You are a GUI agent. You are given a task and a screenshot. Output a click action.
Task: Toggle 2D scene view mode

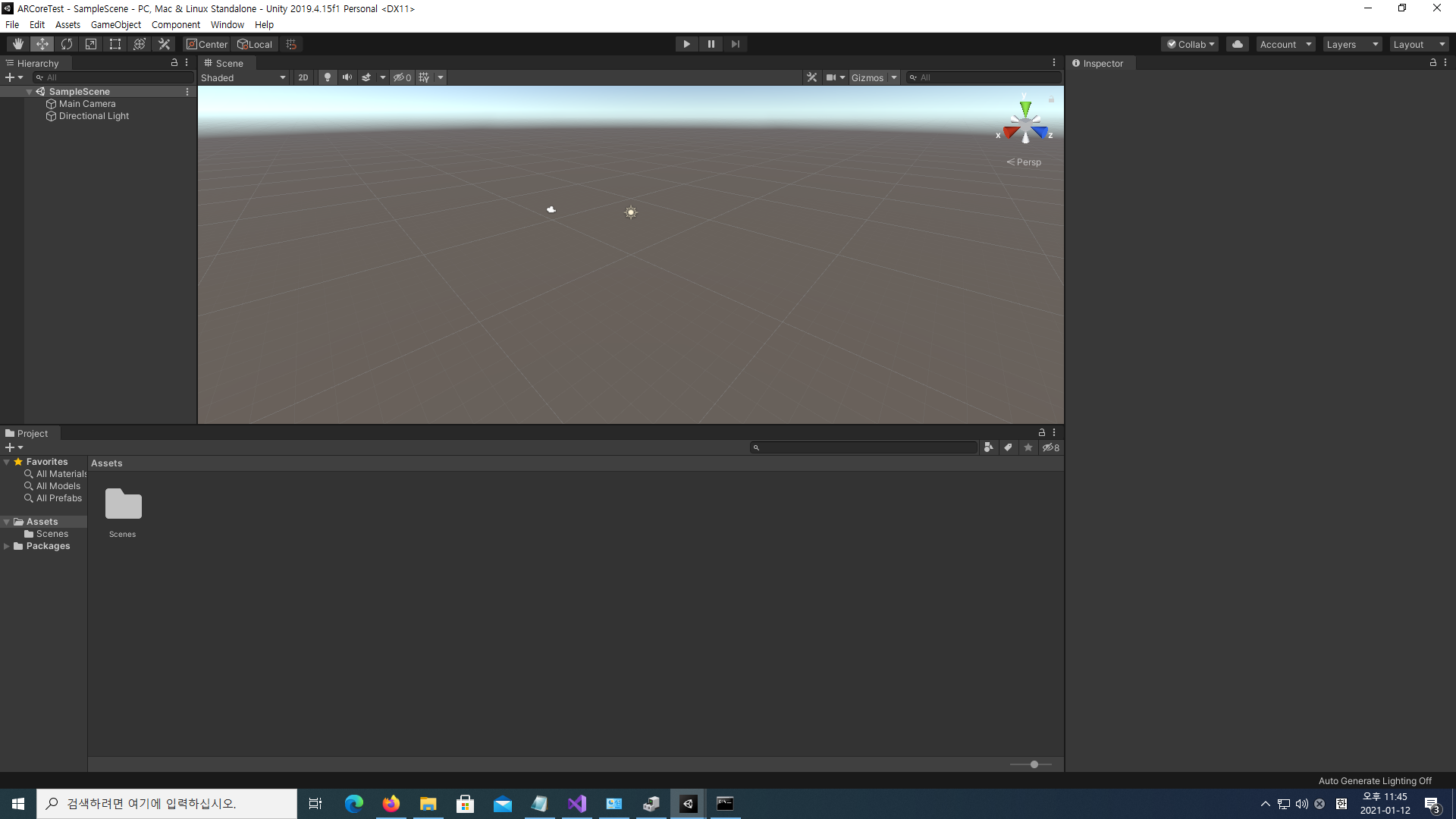pyautogui.click(x=303, y=77)
